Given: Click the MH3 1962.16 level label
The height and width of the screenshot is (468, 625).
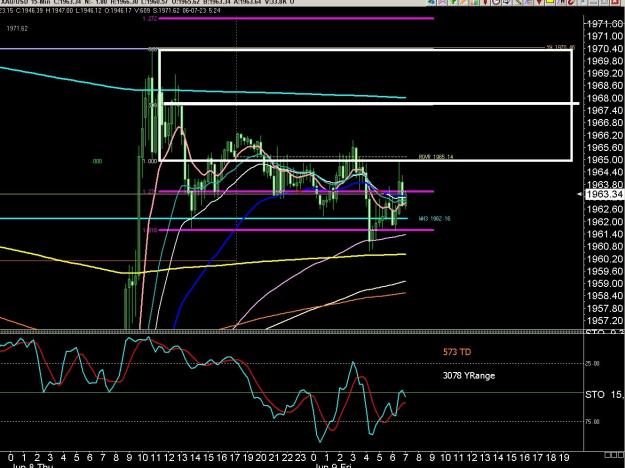Looking at the screenshot, I should (x=435, y=218).
